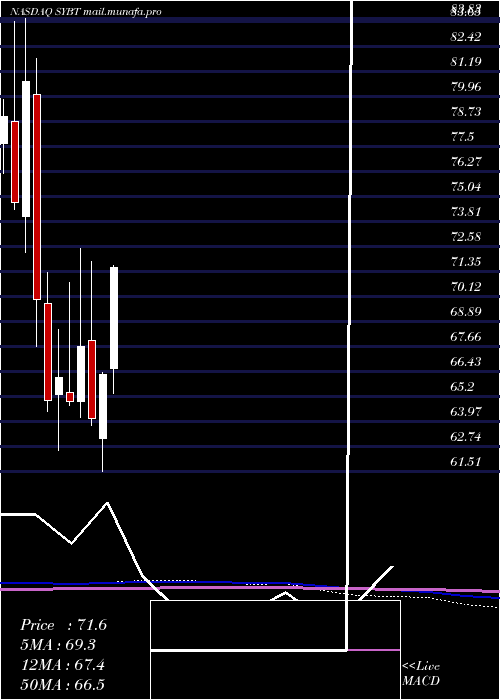This screenshot has width=500, height=700.
Task: Select the 75.04 price axis label
Action: click(466, 187)
